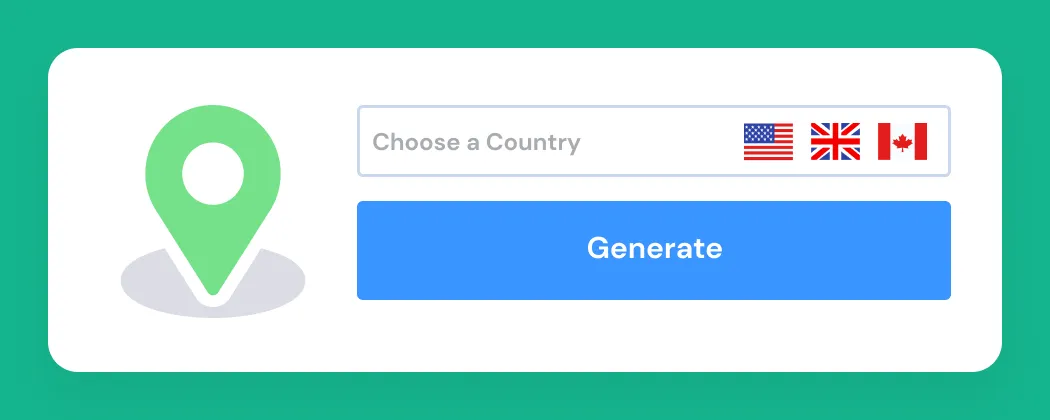Open the Choose a Country selector

tap(654, 141)
